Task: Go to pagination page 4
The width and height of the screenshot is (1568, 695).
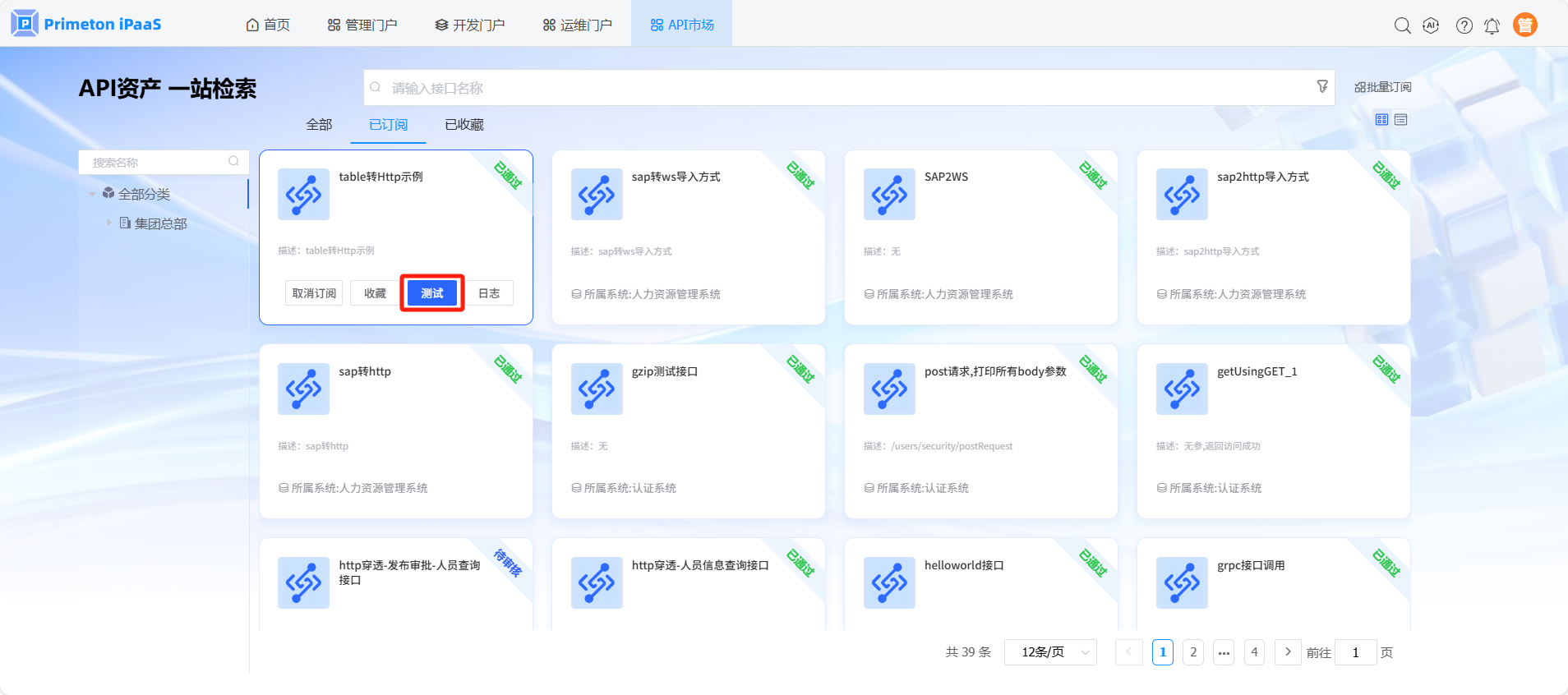Action: coord(1254,652)
